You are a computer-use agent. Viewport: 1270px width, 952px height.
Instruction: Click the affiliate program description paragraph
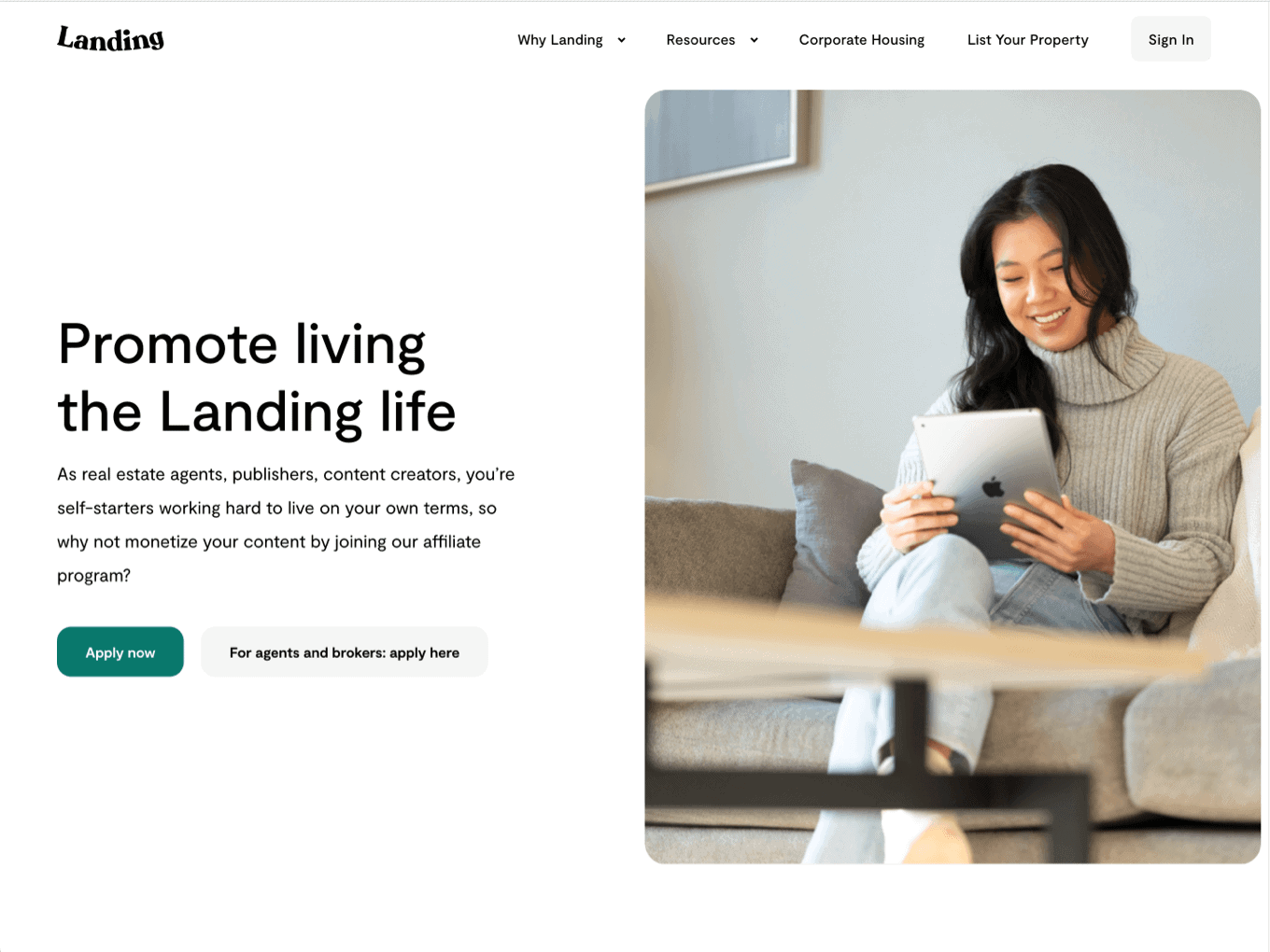pos(286,525)
